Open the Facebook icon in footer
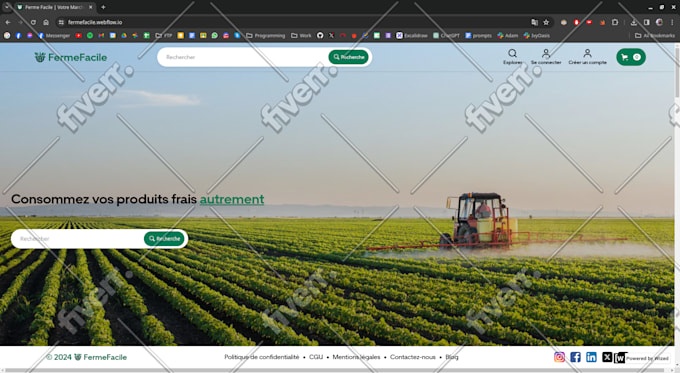680x373 pixels. click(x=575, y=357)
